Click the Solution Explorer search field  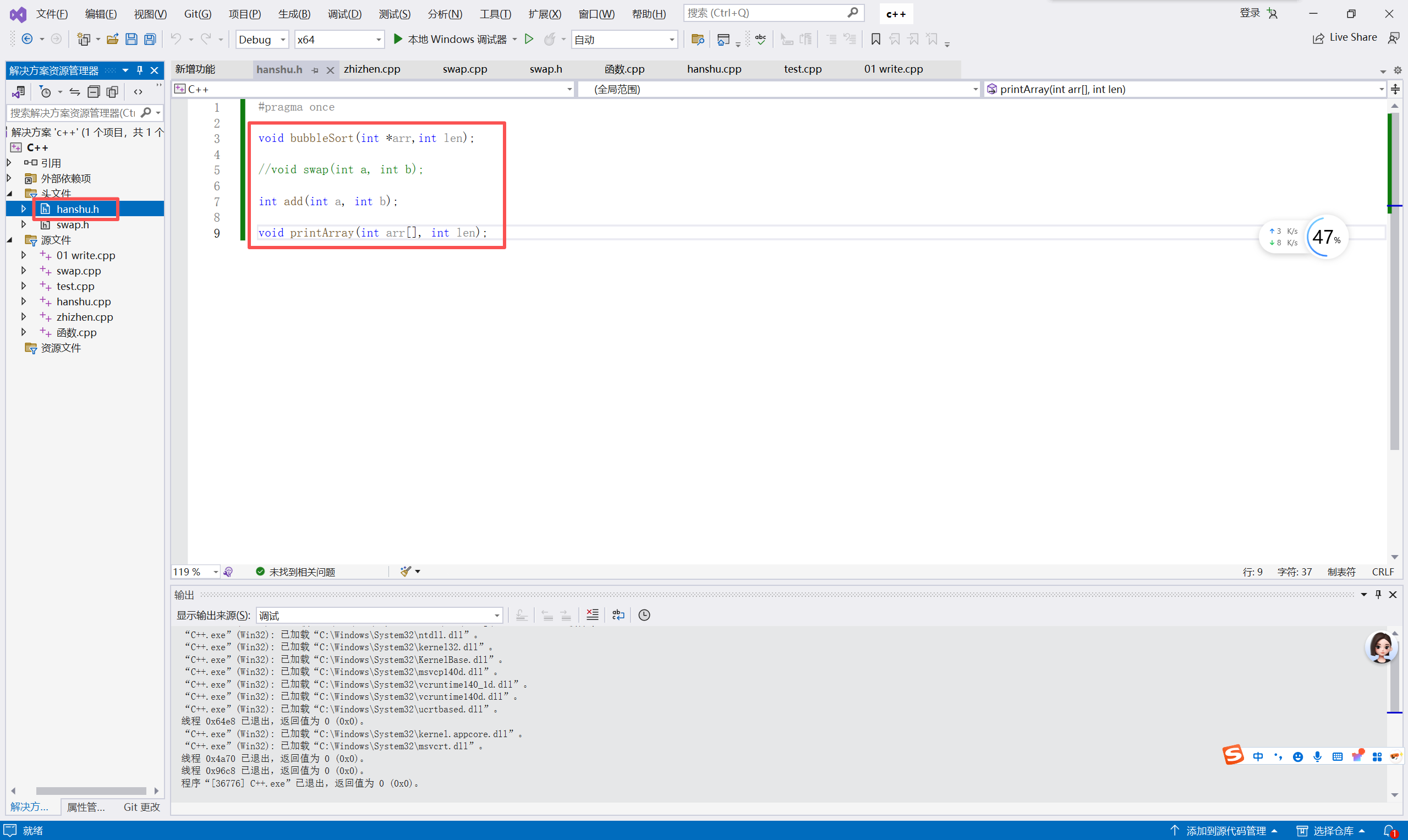pos(73,113)
